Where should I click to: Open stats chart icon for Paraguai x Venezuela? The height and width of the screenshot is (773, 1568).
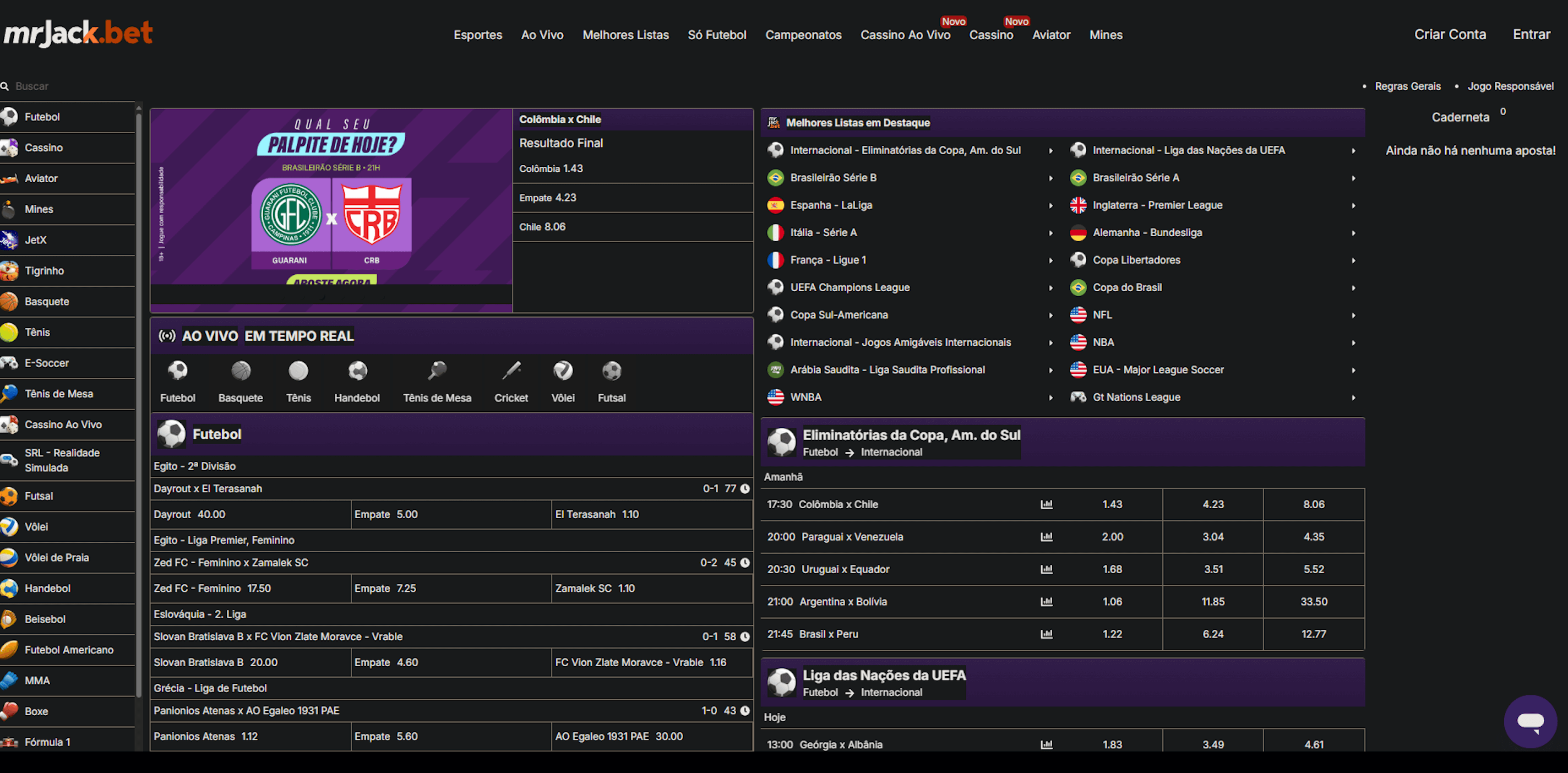pos(1047,537)
